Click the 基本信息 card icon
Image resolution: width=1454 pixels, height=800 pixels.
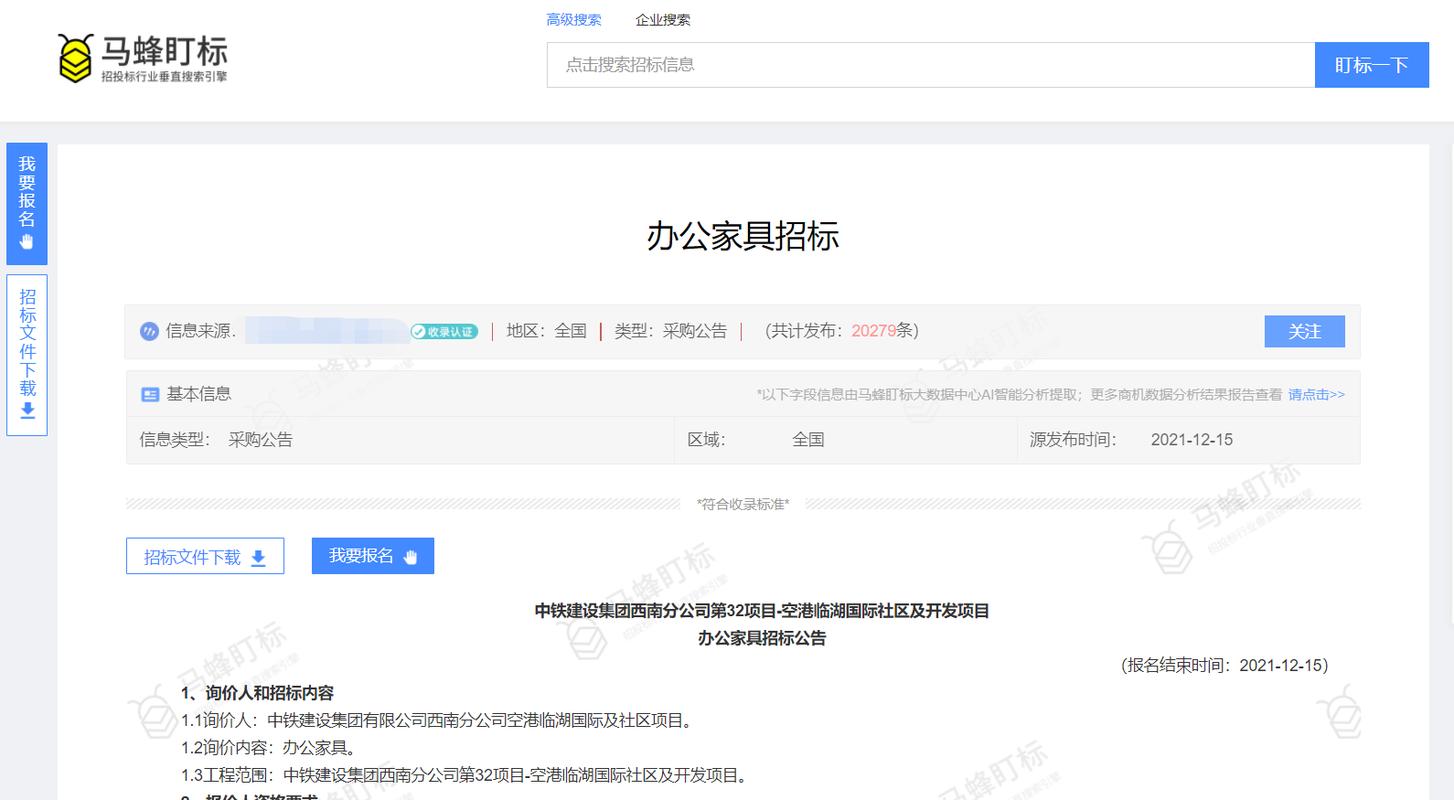click(150, 395)
